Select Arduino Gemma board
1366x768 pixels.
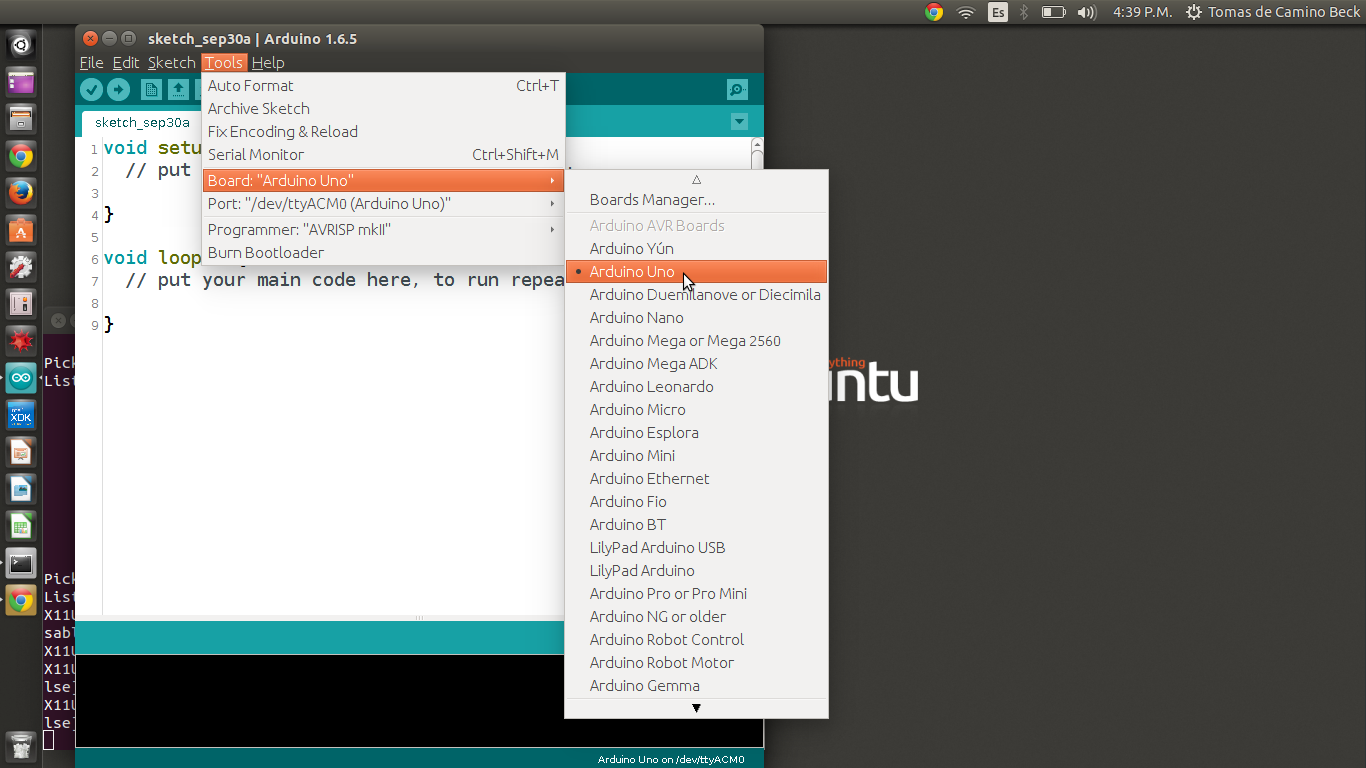click(696, 685)
